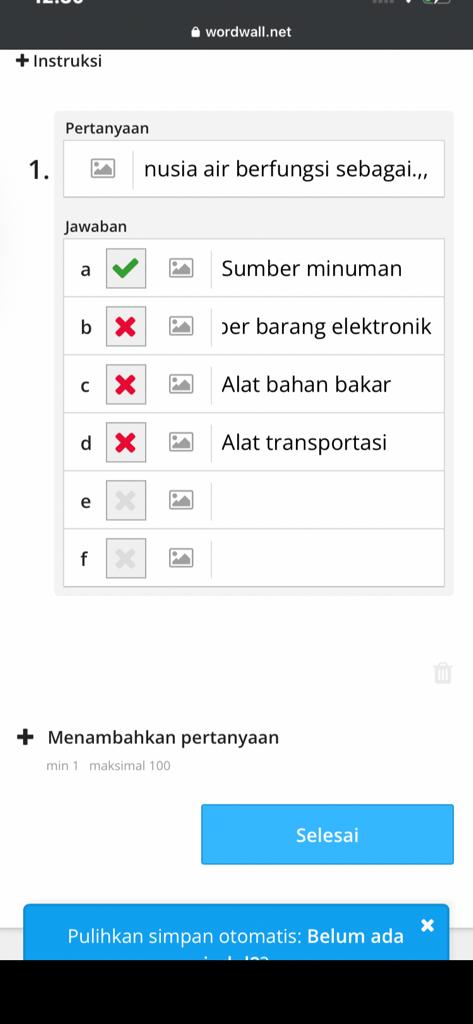
Task: Add image to answer b
Action: click(x=181, y=326)
